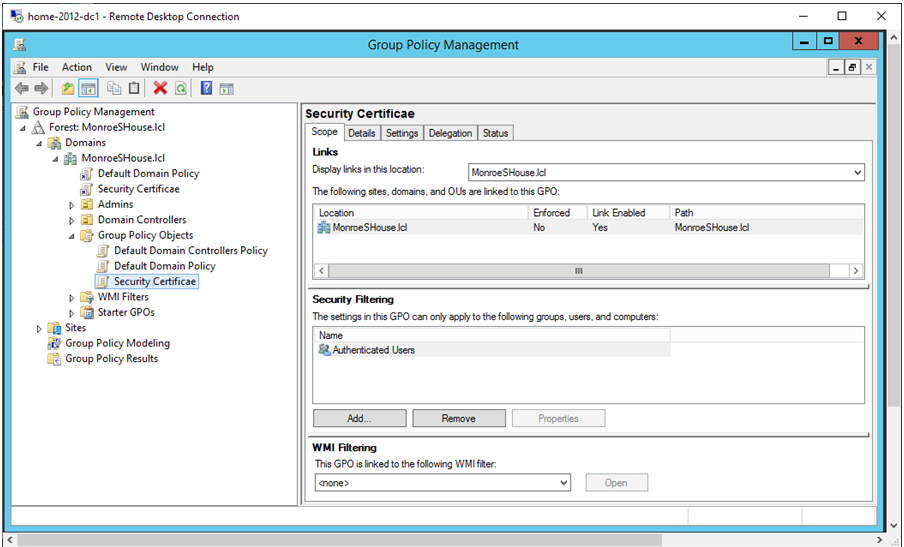Open the WMI filter dropdown

point(563,483)
